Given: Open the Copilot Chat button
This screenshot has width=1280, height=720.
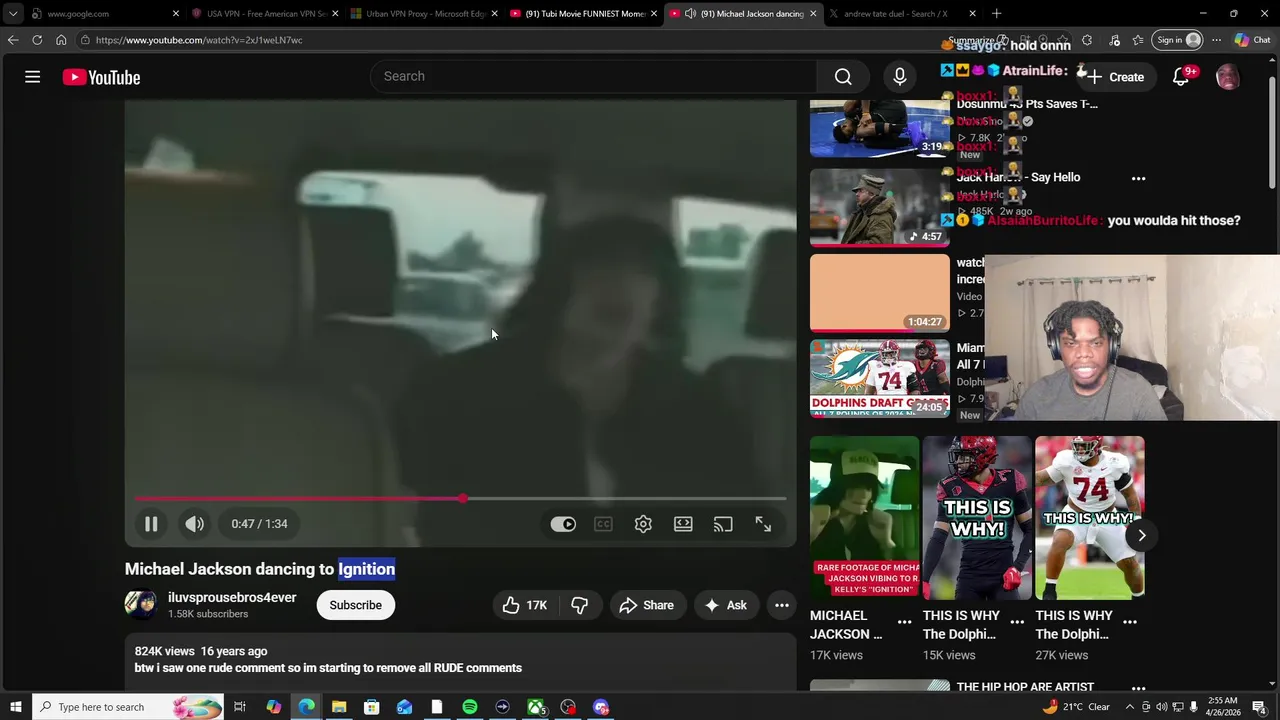Looking at the screenshot, I should 1252,40.
